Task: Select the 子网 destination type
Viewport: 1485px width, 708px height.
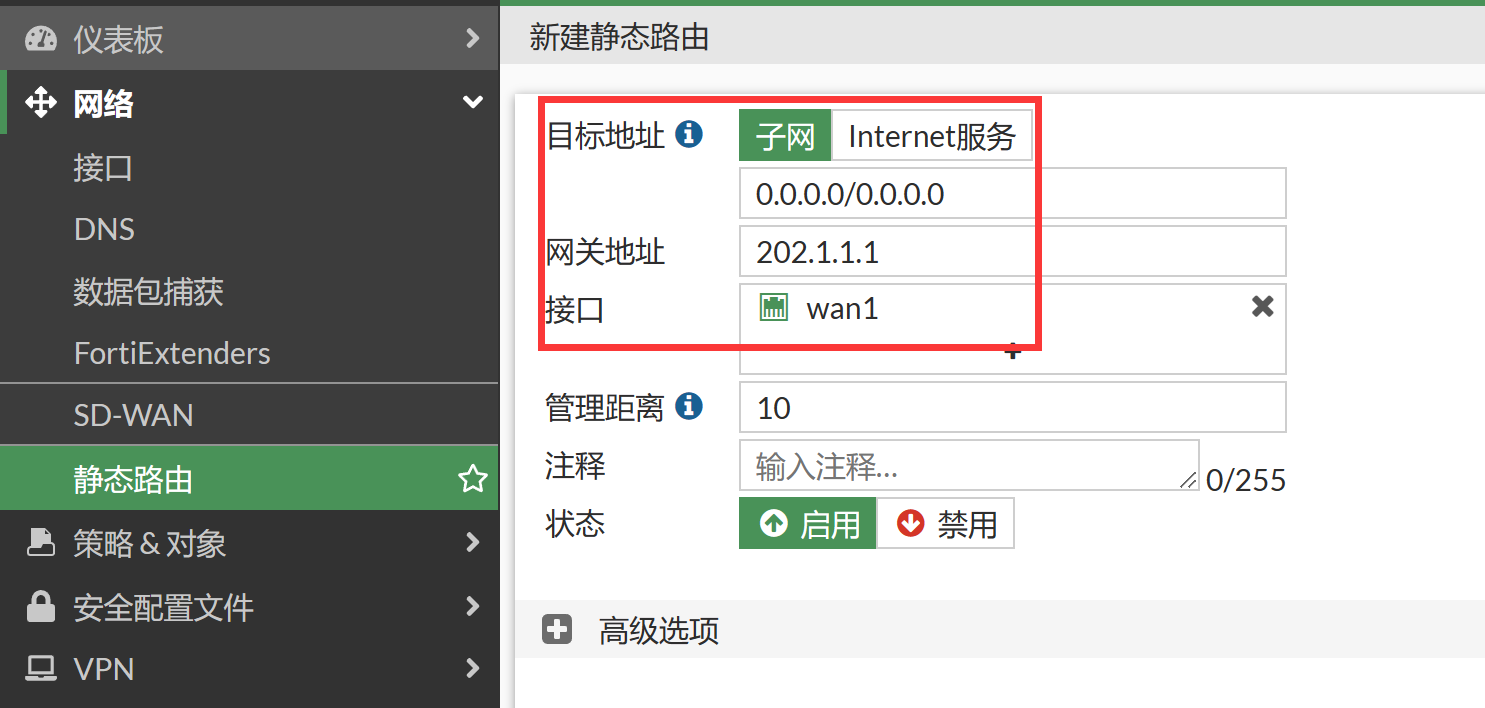Action: [x=785, y=136]
